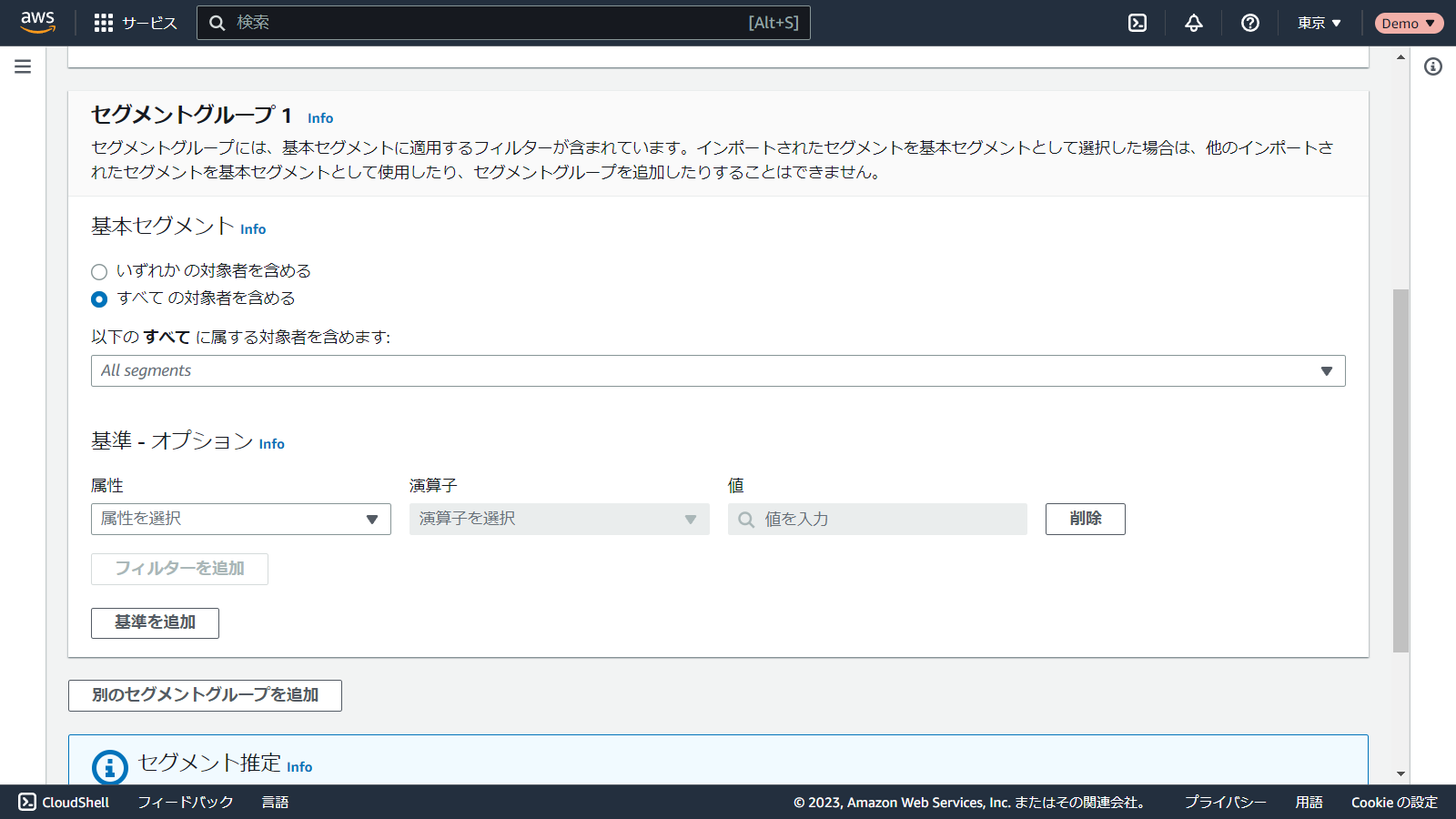Open the Demo account menu
This screenshot has height=819, width=1456.
[x=1408, y=23]
